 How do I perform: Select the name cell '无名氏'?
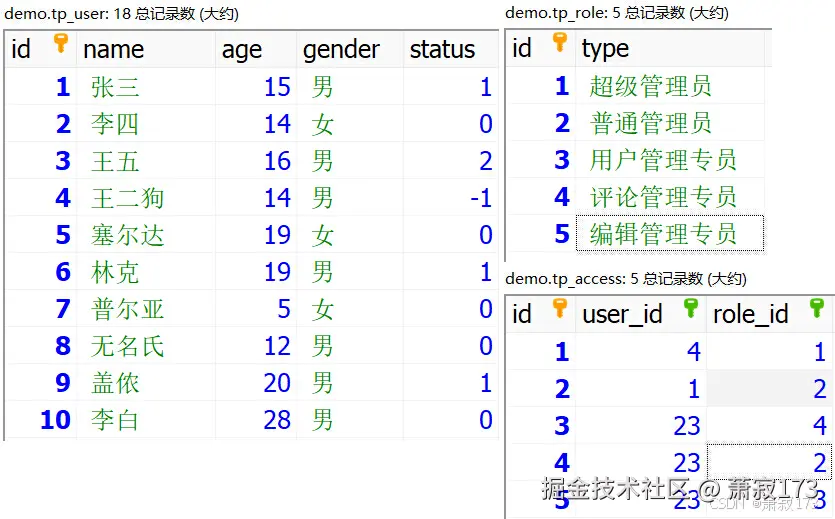tap(146, 345)
